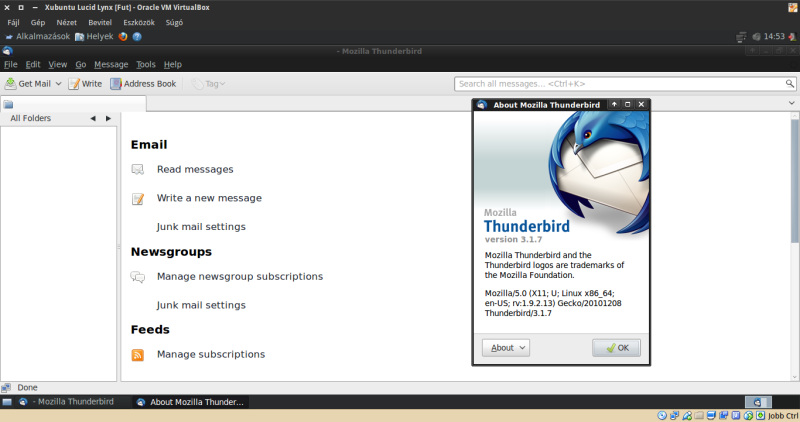Image resolution: width=800 pixels, height=422 pixels.
Task: Open Junk mail settings under Email
Action: tap(201, 227)
